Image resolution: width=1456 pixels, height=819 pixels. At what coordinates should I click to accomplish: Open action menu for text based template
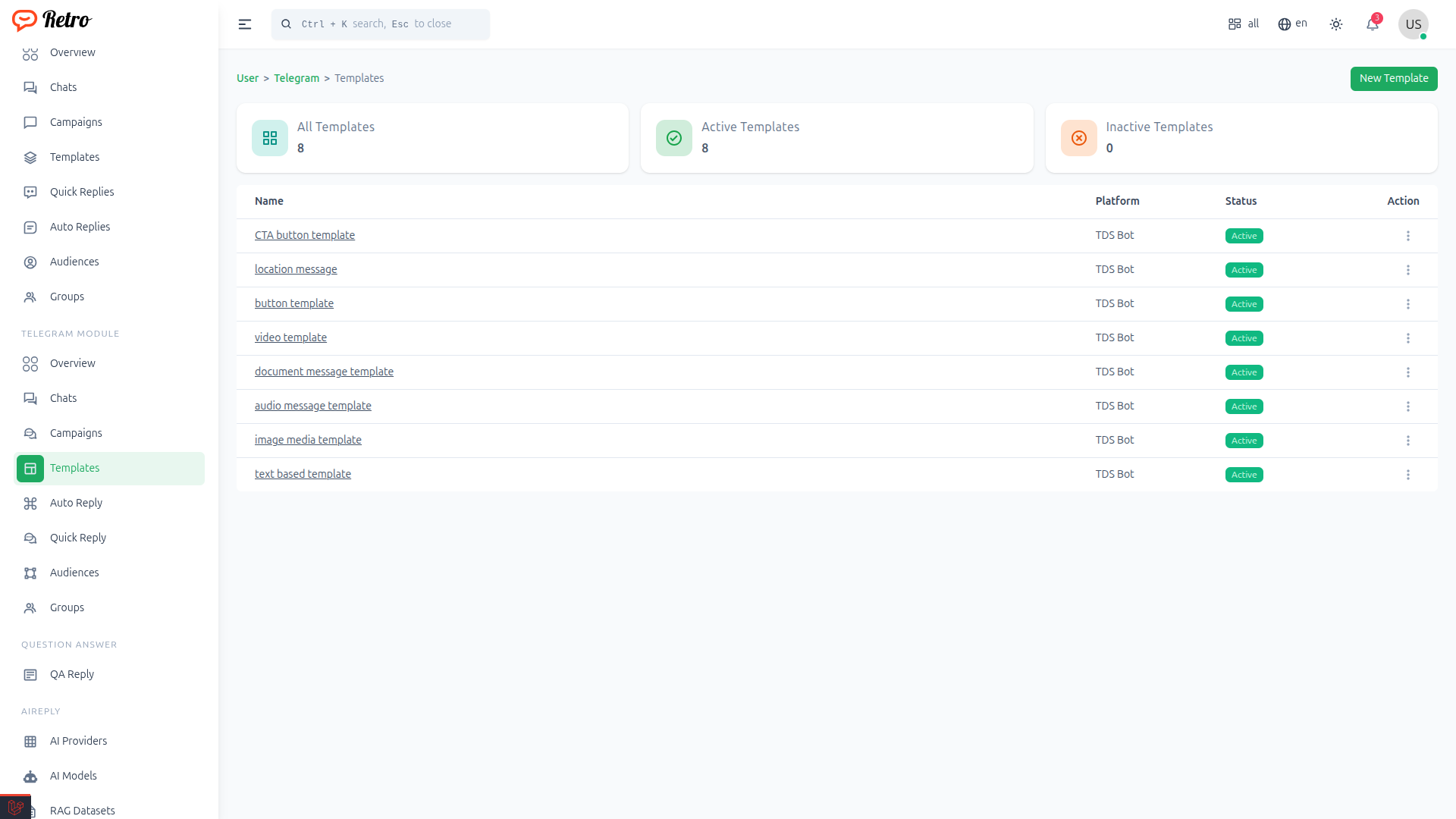pos(1408,475)
